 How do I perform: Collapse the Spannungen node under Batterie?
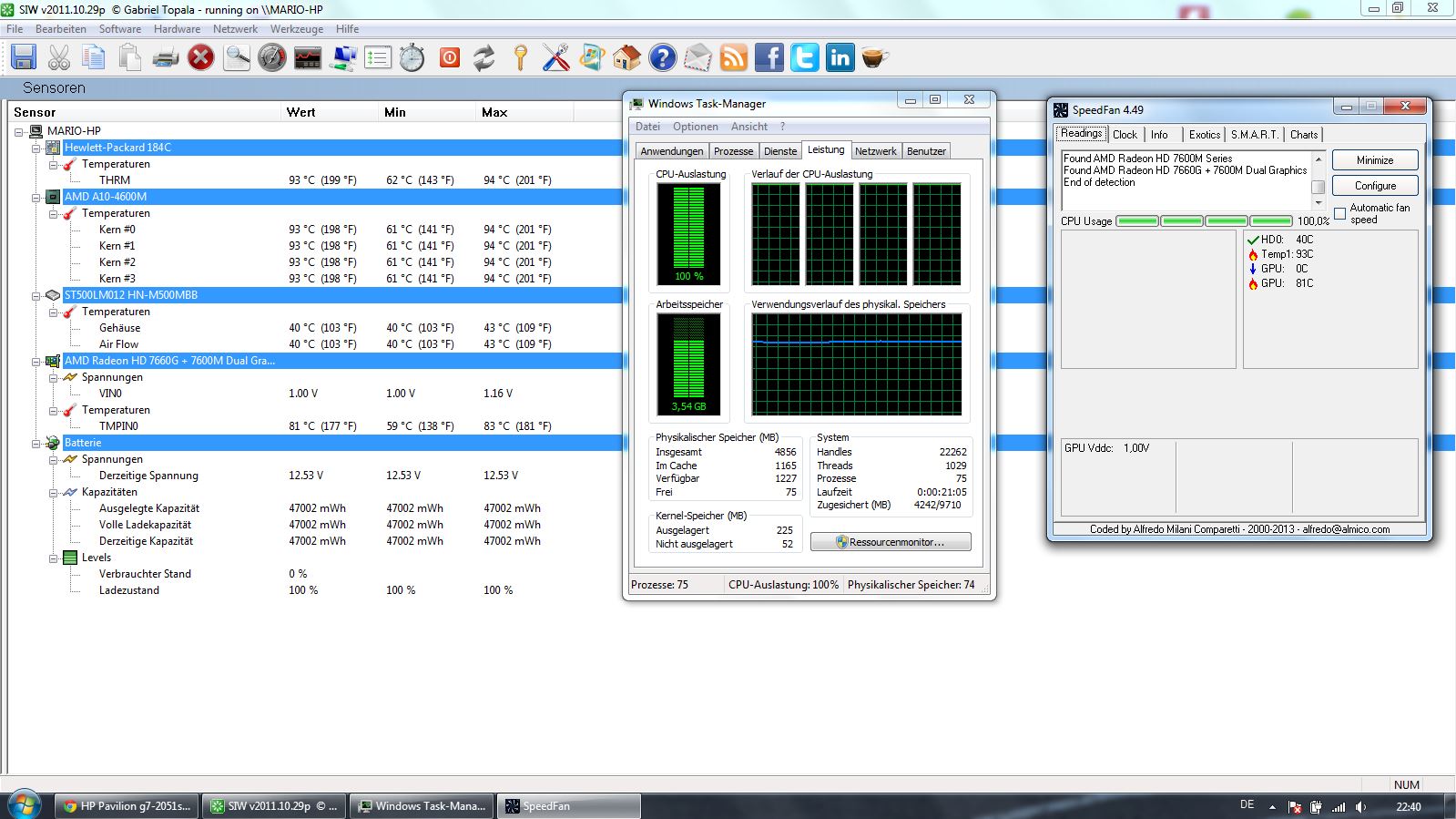pos(53,459)
